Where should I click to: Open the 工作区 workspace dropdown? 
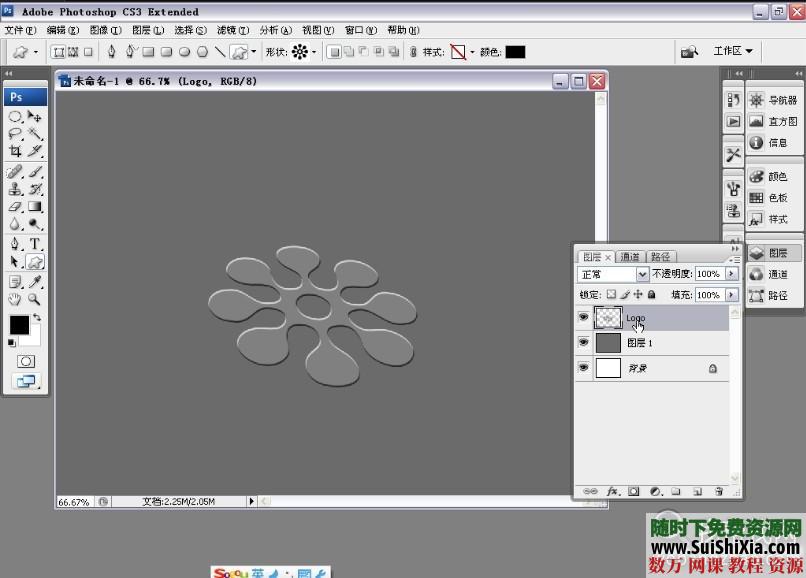(x=733, y=51)
